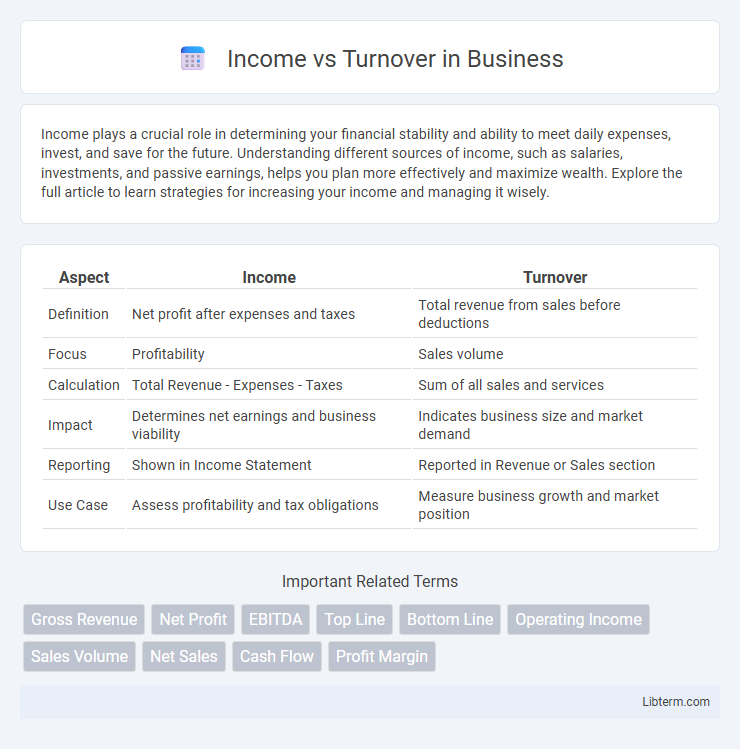Select the Calculation row label
Viewport: 740px width, 749px height.
pos(84,385)
